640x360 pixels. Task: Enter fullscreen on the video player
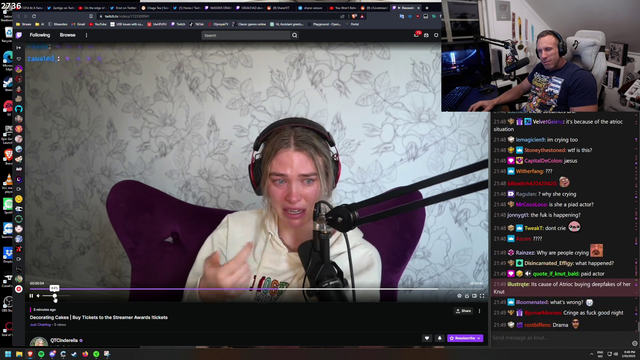[x=482, y=296]
